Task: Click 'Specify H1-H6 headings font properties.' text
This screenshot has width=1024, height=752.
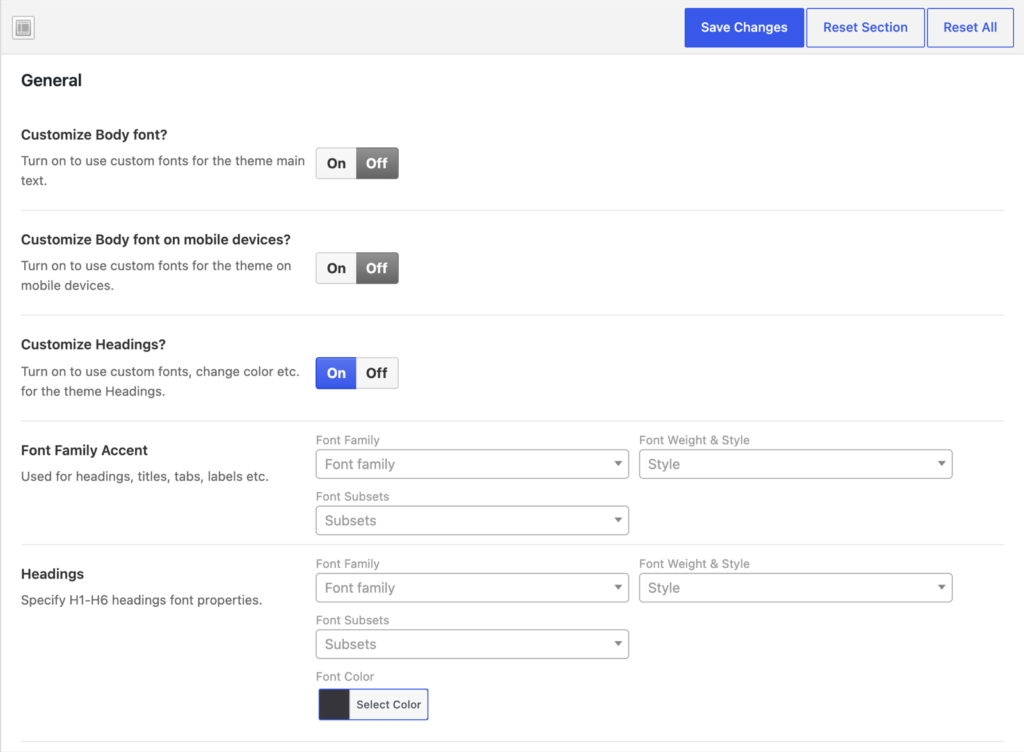Action: coord(141,600)
